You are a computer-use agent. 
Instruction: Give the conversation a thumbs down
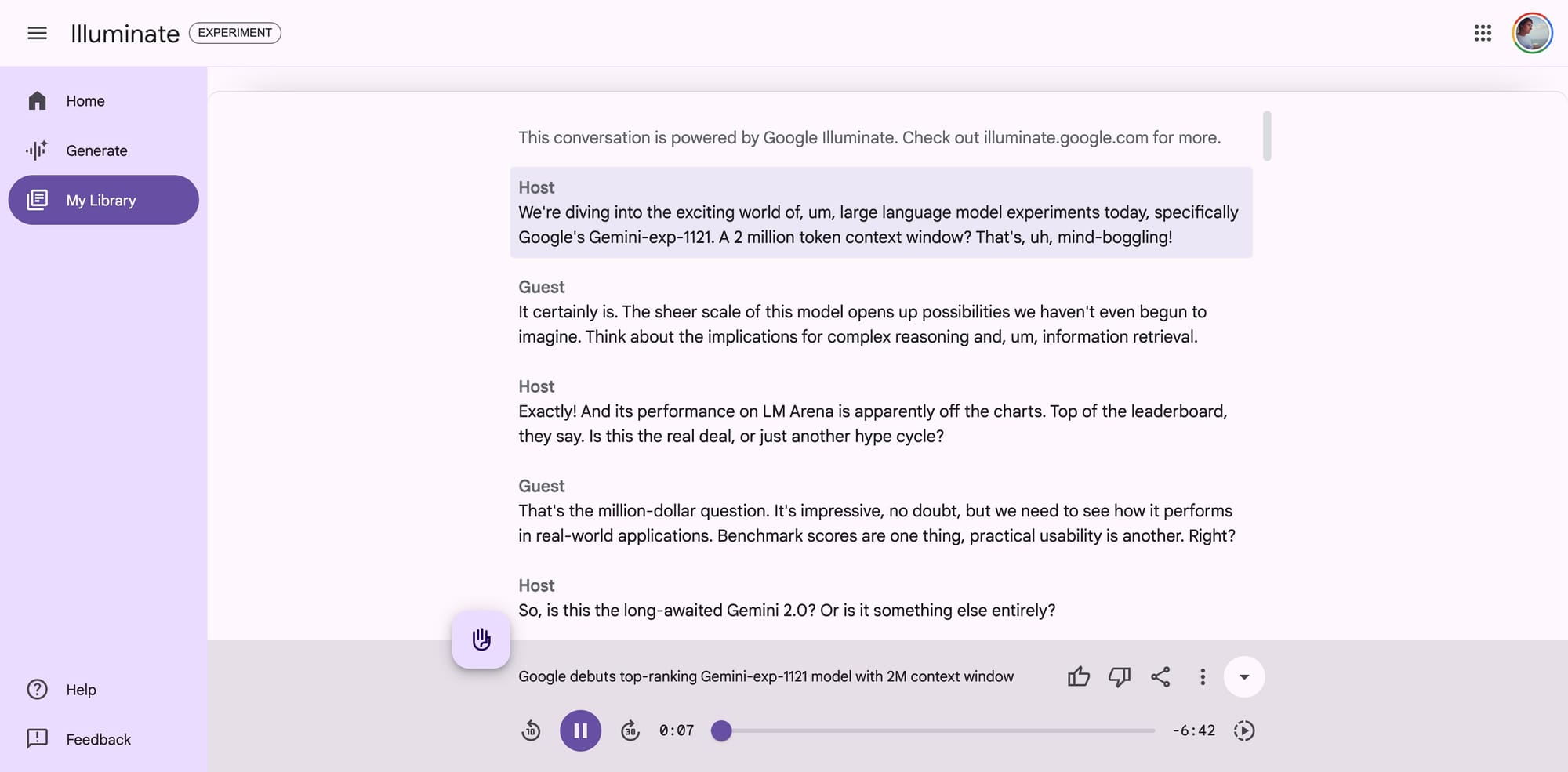pos(1119,676)
